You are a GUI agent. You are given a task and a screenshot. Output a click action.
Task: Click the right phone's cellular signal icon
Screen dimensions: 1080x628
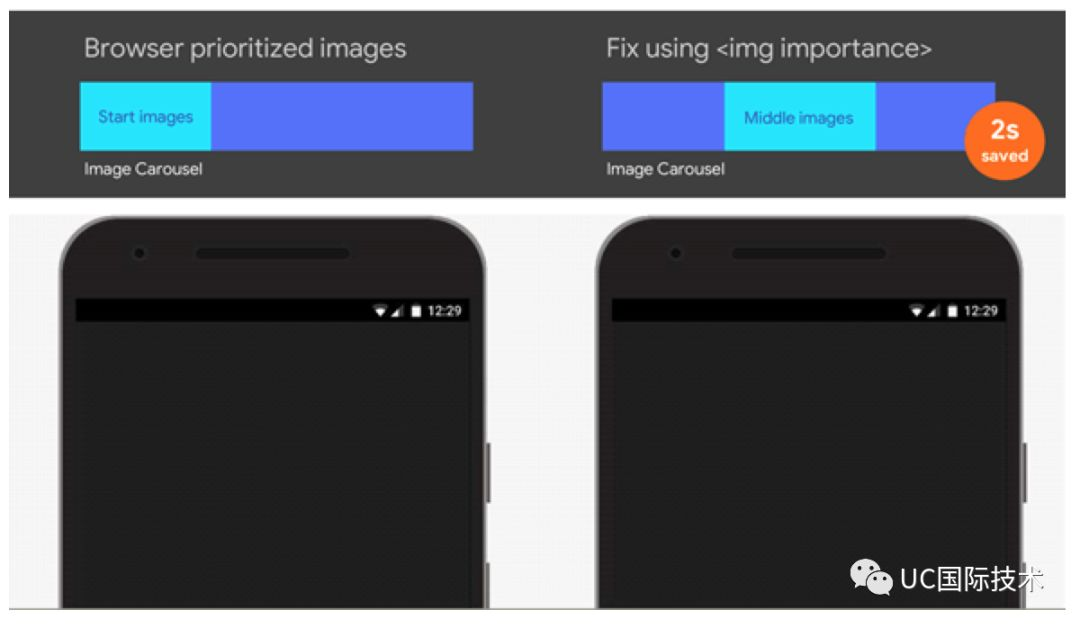[933, 312]
